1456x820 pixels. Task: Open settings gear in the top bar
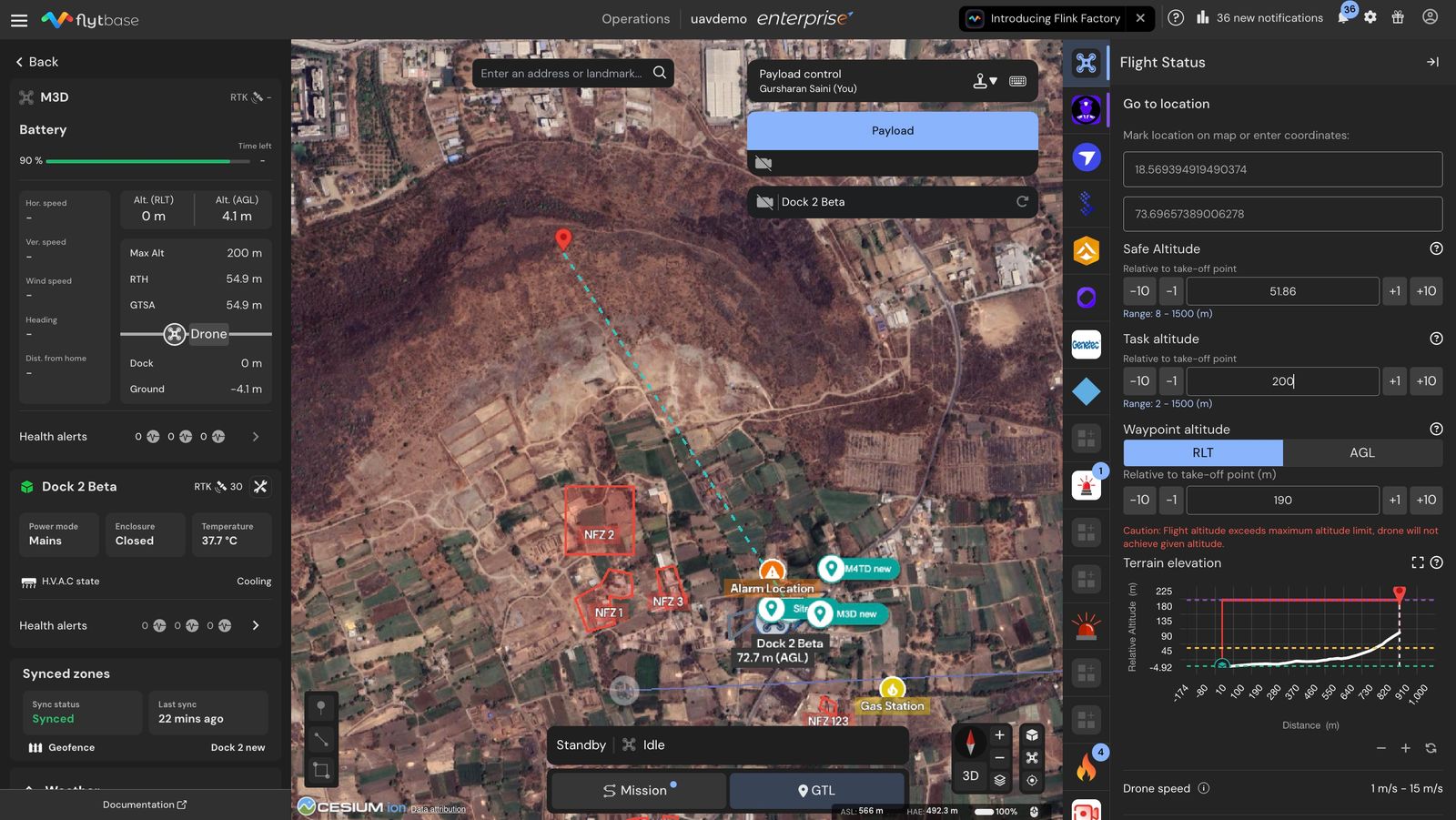(1370, 17)
